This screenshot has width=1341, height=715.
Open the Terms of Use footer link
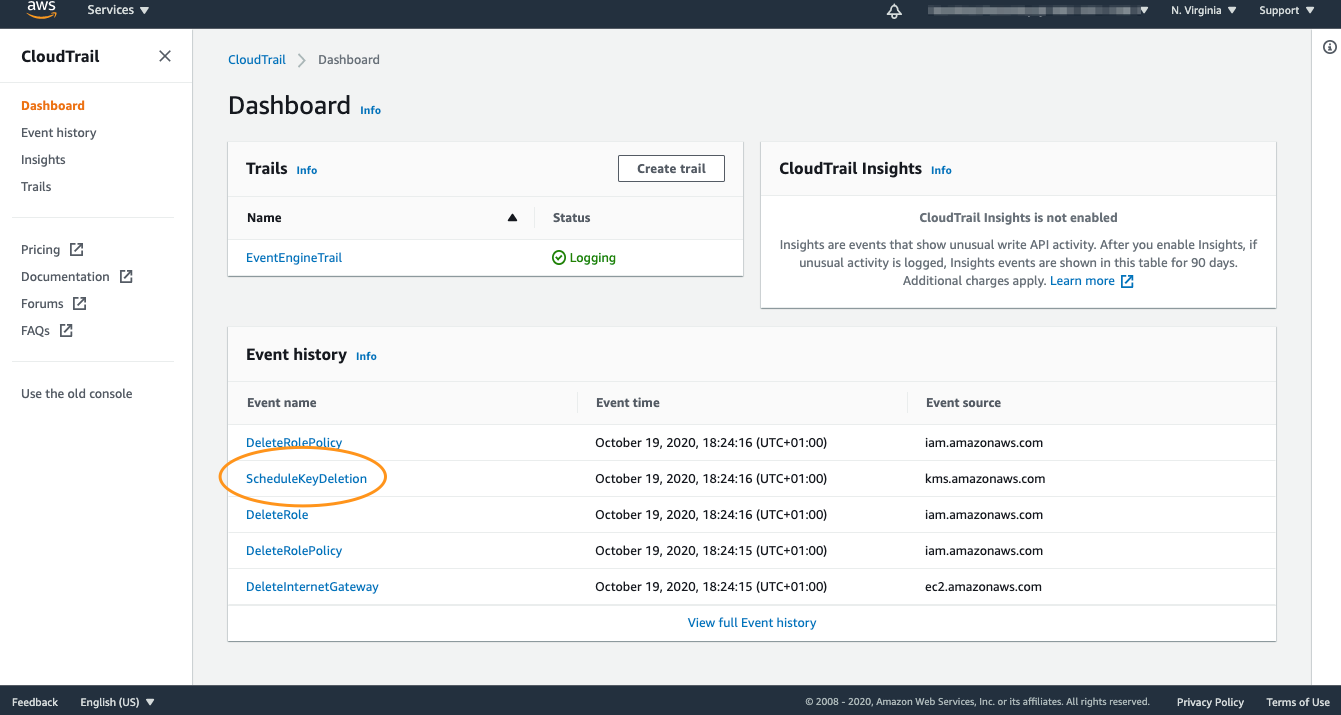click(x=1298, y=702)
